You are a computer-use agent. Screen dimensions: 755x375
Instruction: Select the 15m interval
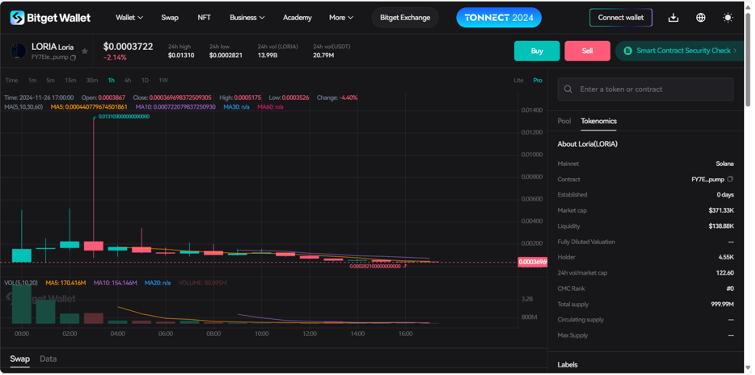(70, 80)
